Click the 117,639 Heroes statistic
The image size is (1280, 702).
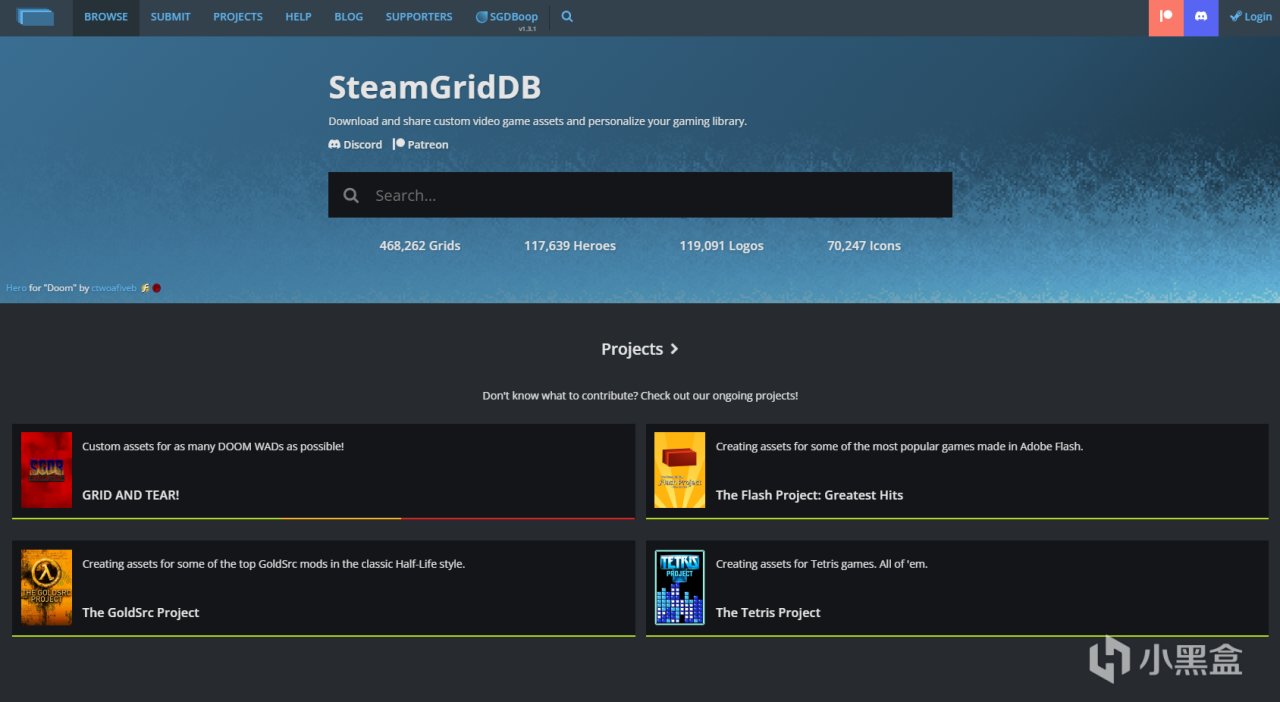pos(570,246)
